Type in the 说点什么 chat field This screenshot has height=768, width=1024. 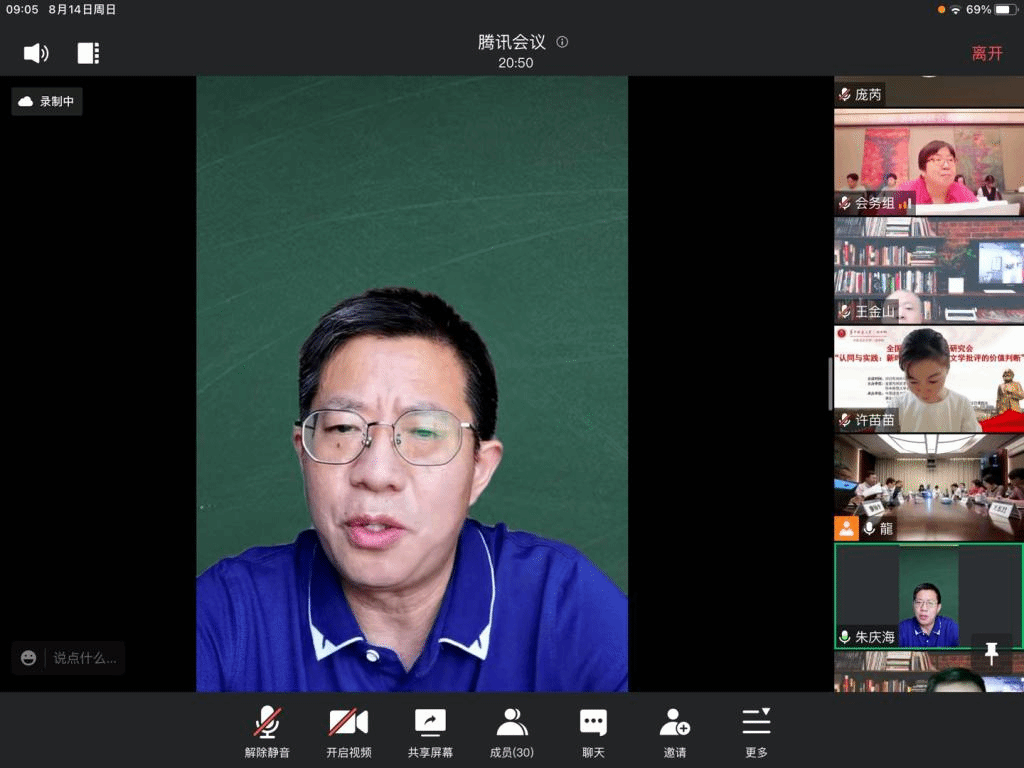tap(84, 658)
